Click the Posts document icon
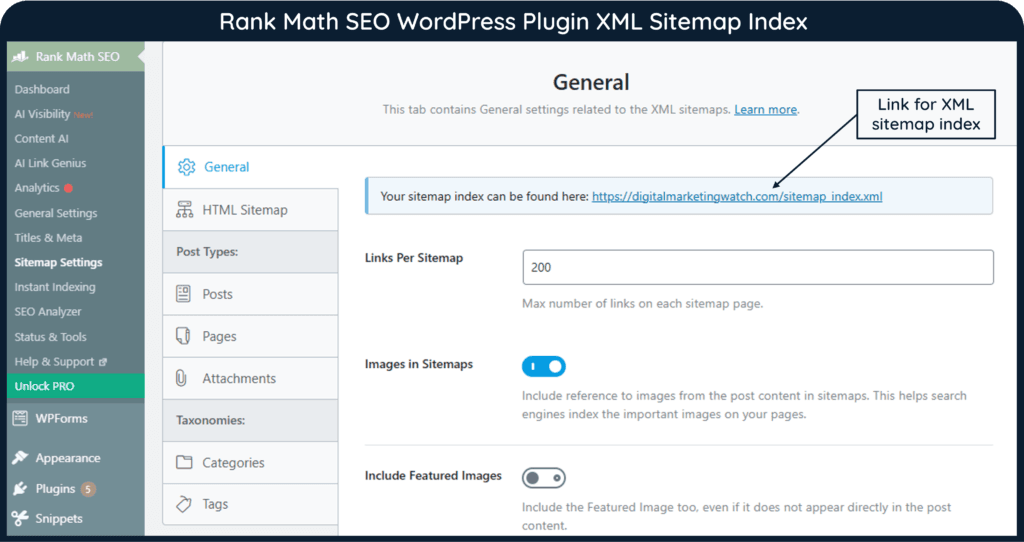This screenshot has height=542, width=1024. [x=184, y=294]
